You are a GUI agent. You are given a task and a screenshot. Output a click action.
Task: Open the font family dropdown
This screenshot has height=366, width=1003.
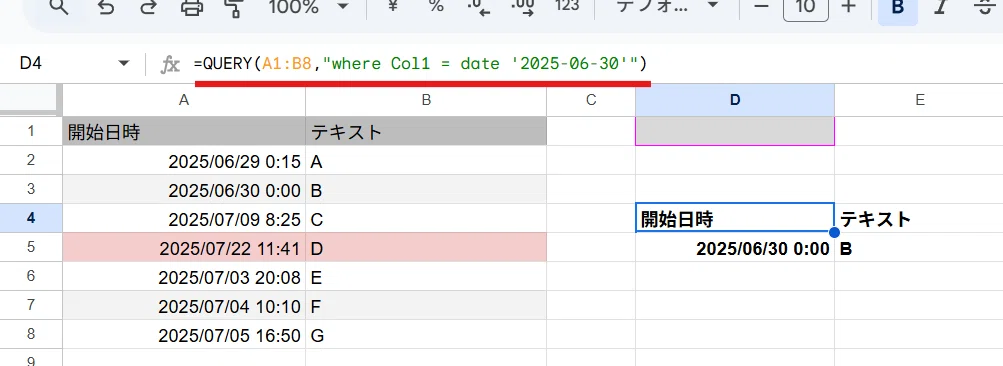667,6
